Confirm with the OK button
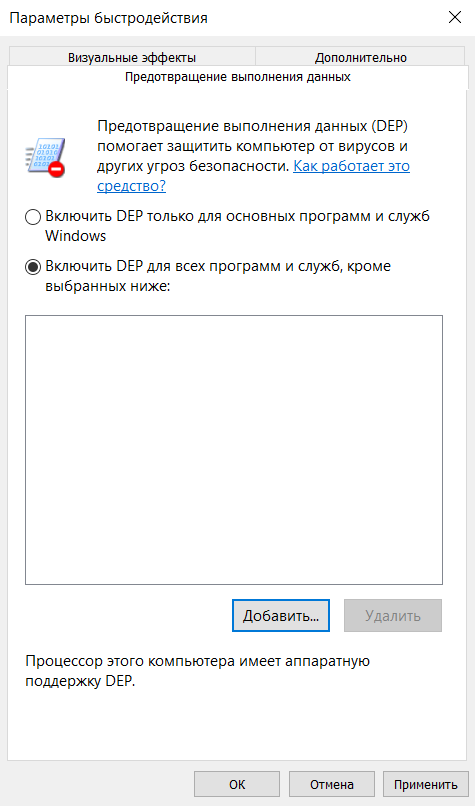Image resolution: width=475 pixels, height=806 pixels. click(237, 784)
